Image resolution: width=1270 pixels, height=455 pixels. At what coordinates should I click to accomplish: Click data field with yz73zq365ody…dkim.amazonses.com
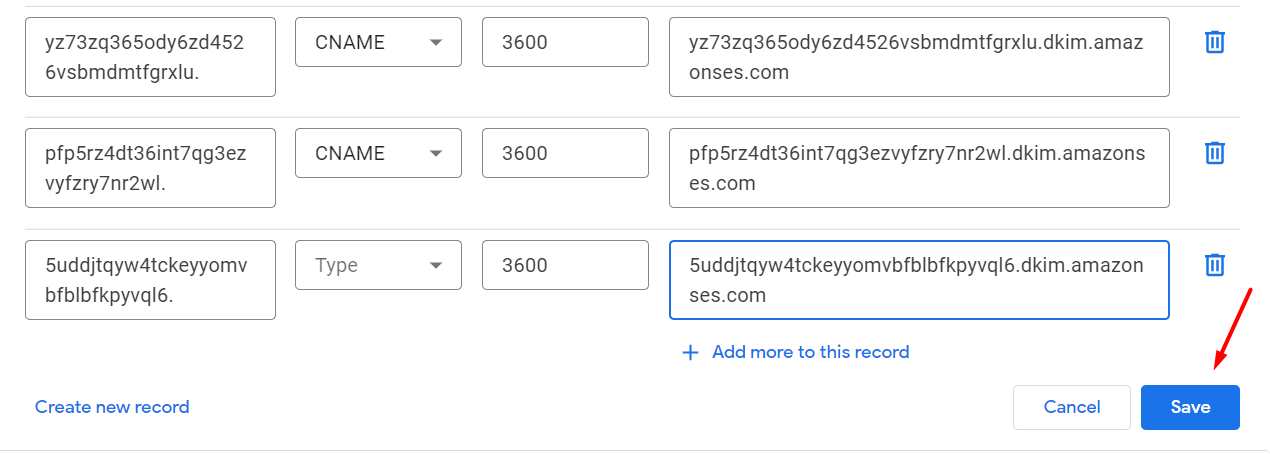[x=918, y=57]
